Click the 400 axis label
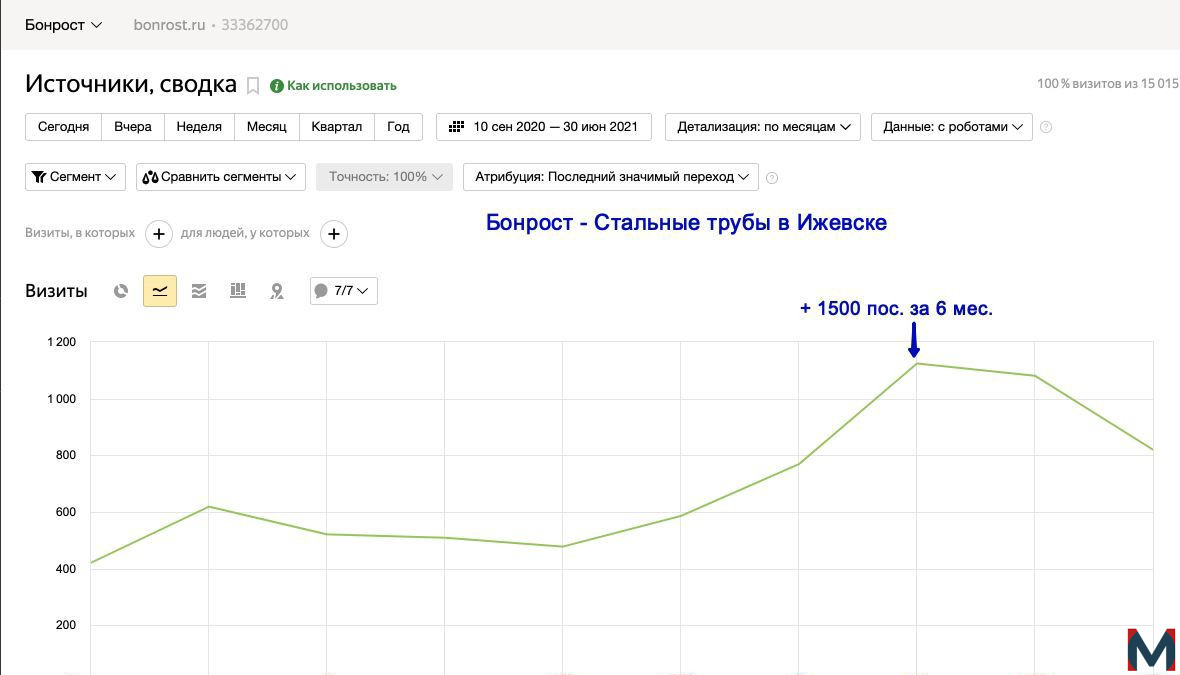Image resolution: width=1180 pixels, height=675 pixels. [65, 569]
